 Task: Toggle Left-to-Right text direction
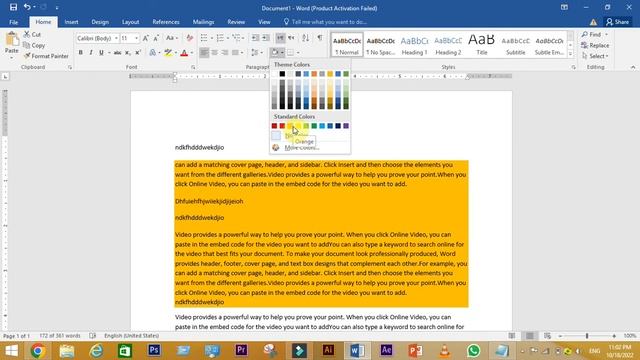coord(280,38)
